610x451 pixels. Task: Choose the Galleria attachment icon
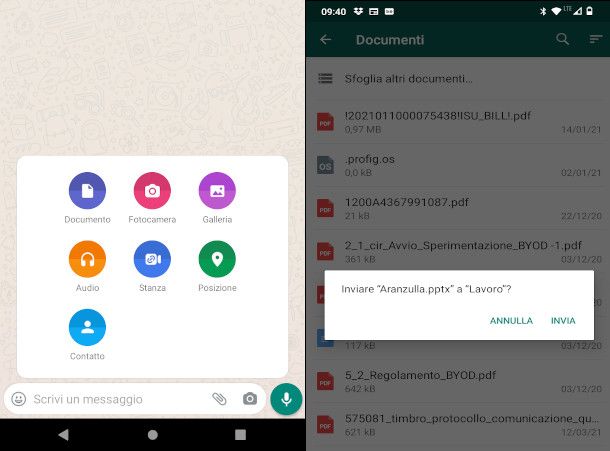click(x=217, y=191)
